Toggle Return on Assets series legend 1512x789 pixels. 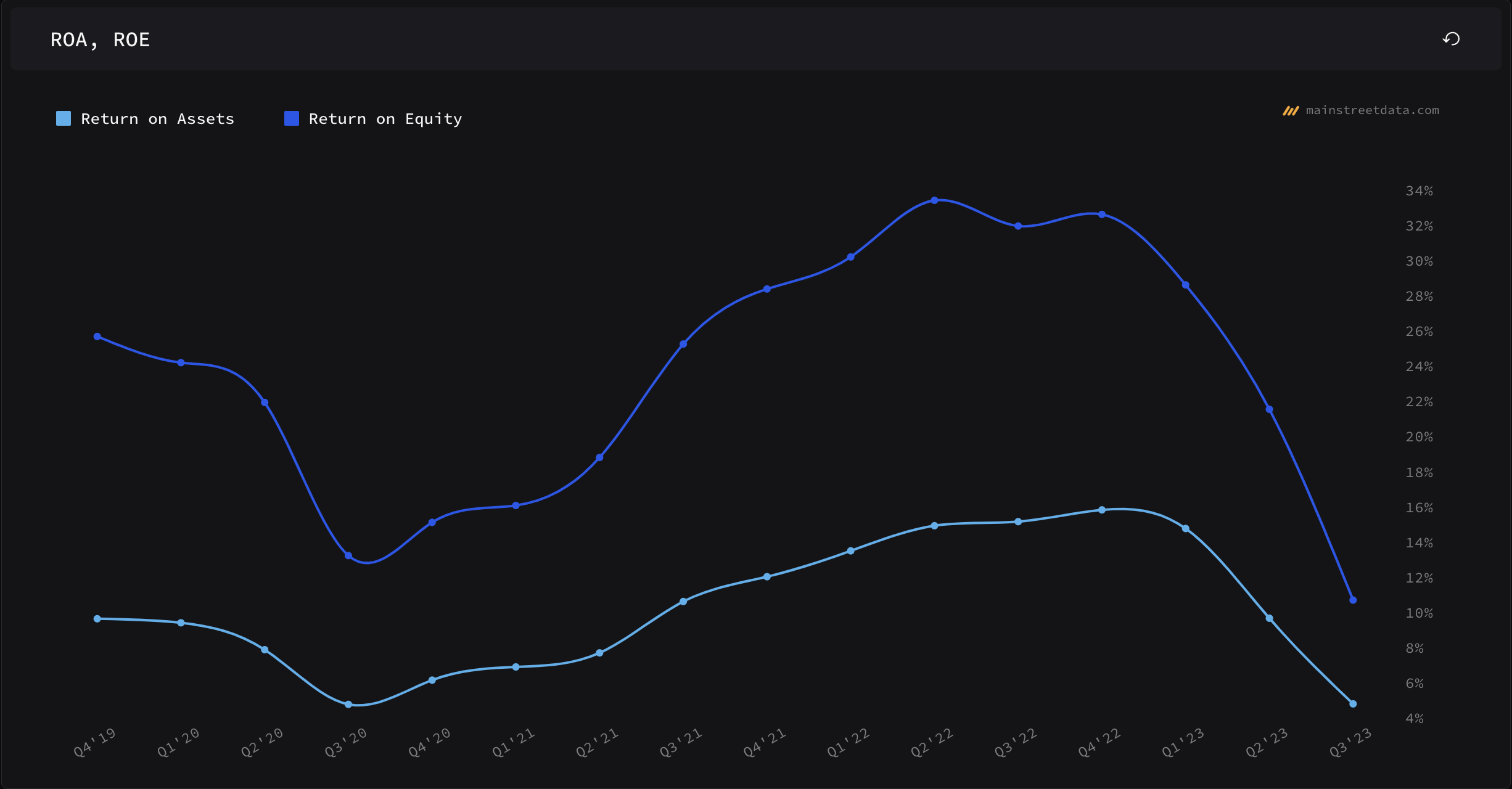click(157, 119)
